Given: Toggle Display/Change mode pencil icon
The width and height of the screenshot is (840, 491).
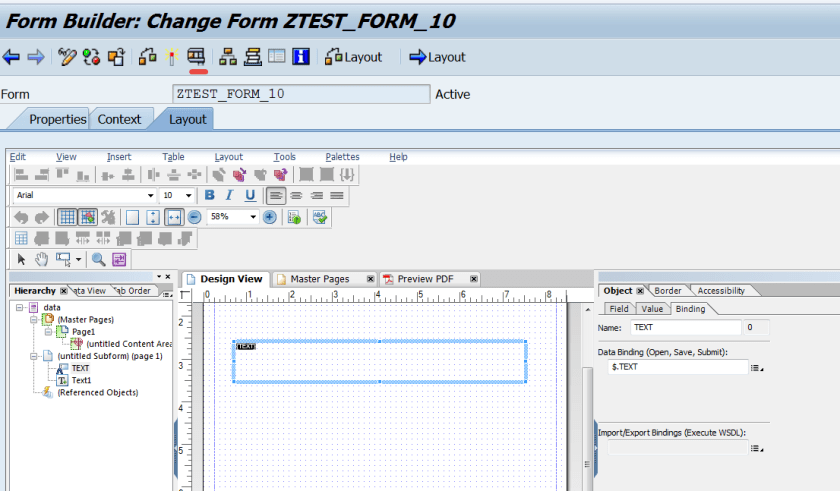Looking at the screenshot, I should coord(67,57).
